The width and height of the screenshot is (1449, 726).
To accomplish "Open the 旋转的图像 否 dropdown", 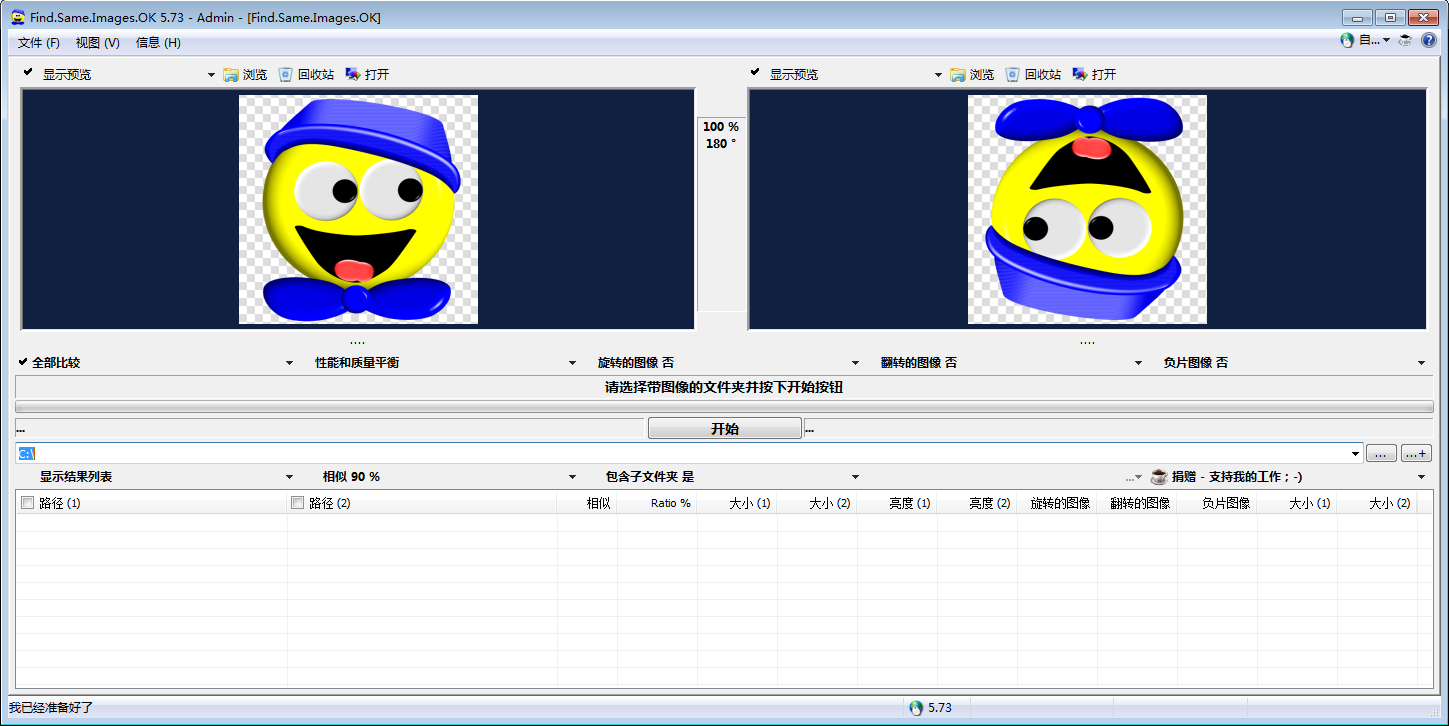I will [x=855, y=363].
